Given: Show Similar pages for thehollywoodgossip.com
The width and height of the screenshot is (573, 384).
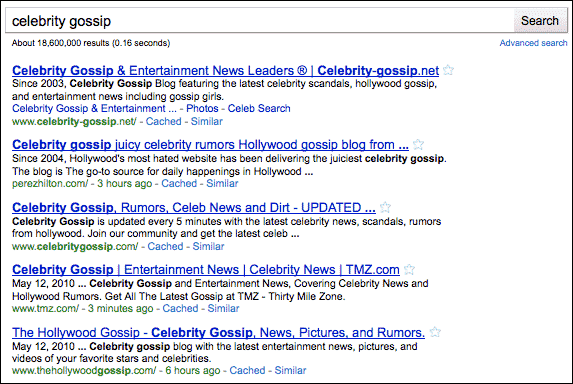Looking at the screenshot, I should tap(290, 370).
